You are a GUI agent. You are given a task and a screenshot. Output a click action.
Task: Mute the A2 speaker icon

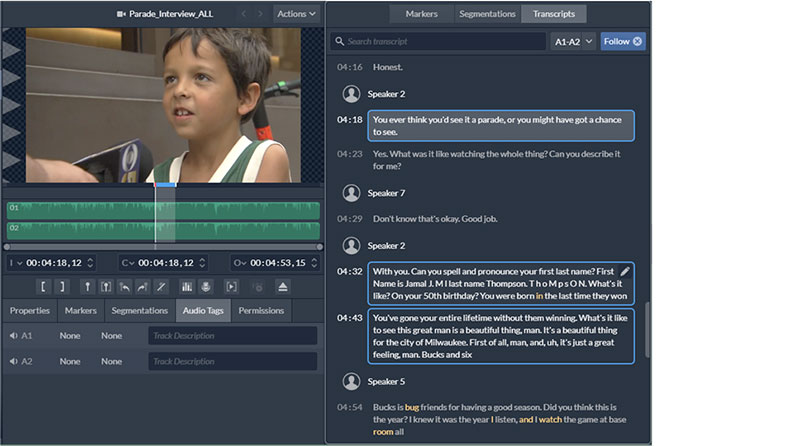[x=13, y=361]
